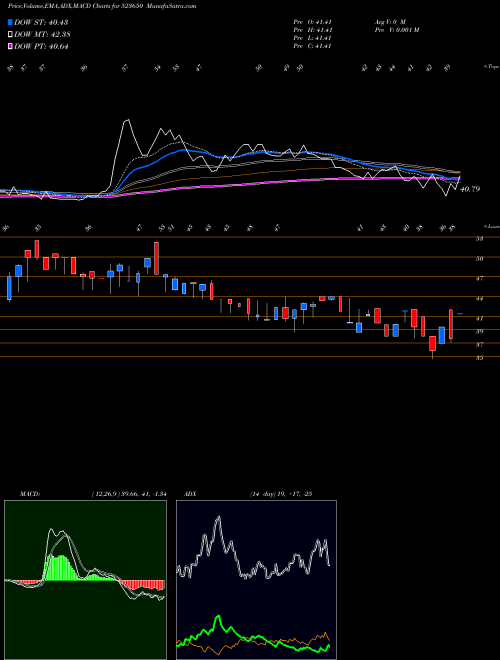Click the white DOW MT legend swatch

10,35
